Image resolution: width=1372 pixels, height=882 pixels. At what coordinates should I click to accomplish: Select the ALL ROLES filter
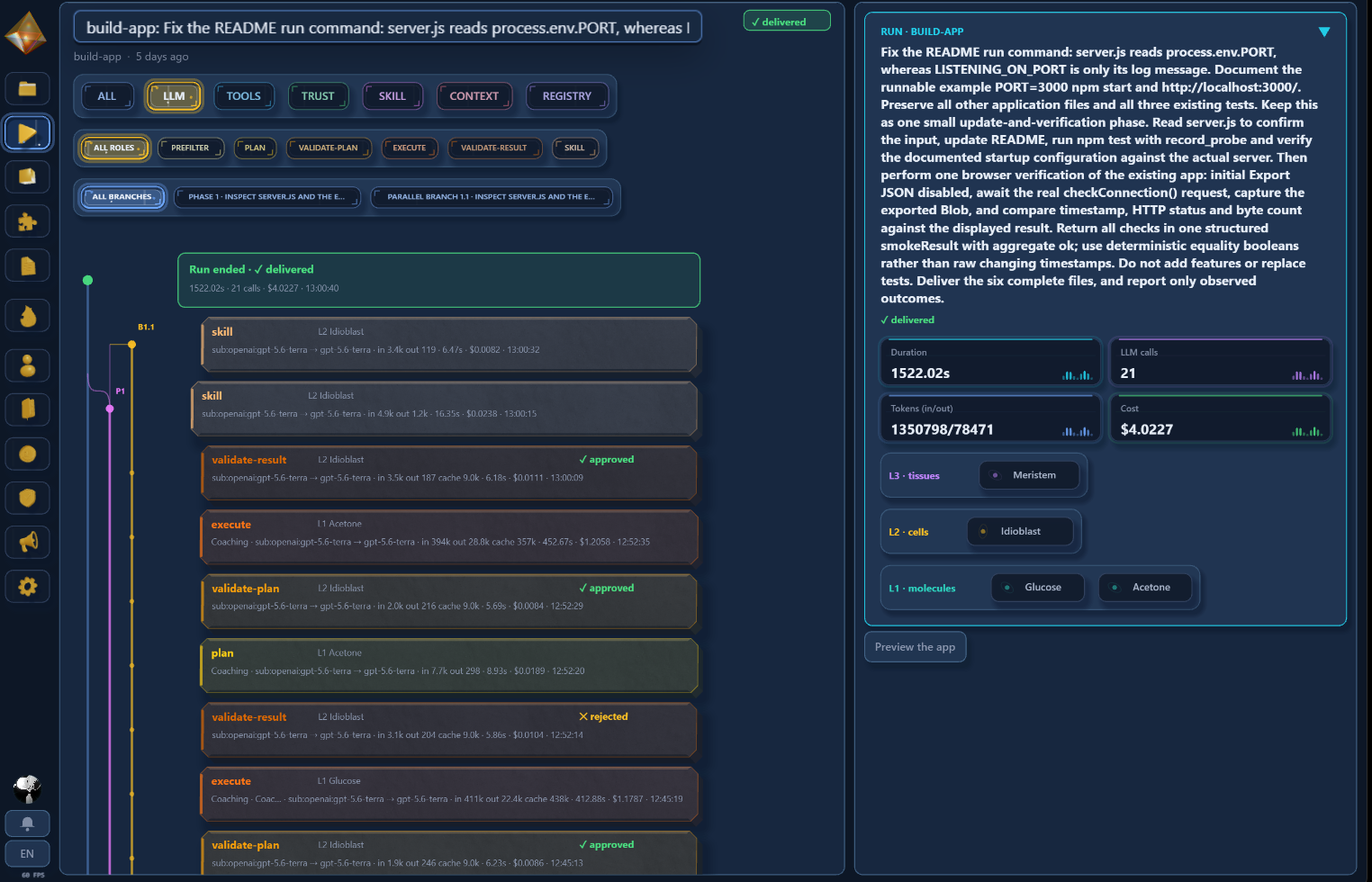(x=114, y=148)
